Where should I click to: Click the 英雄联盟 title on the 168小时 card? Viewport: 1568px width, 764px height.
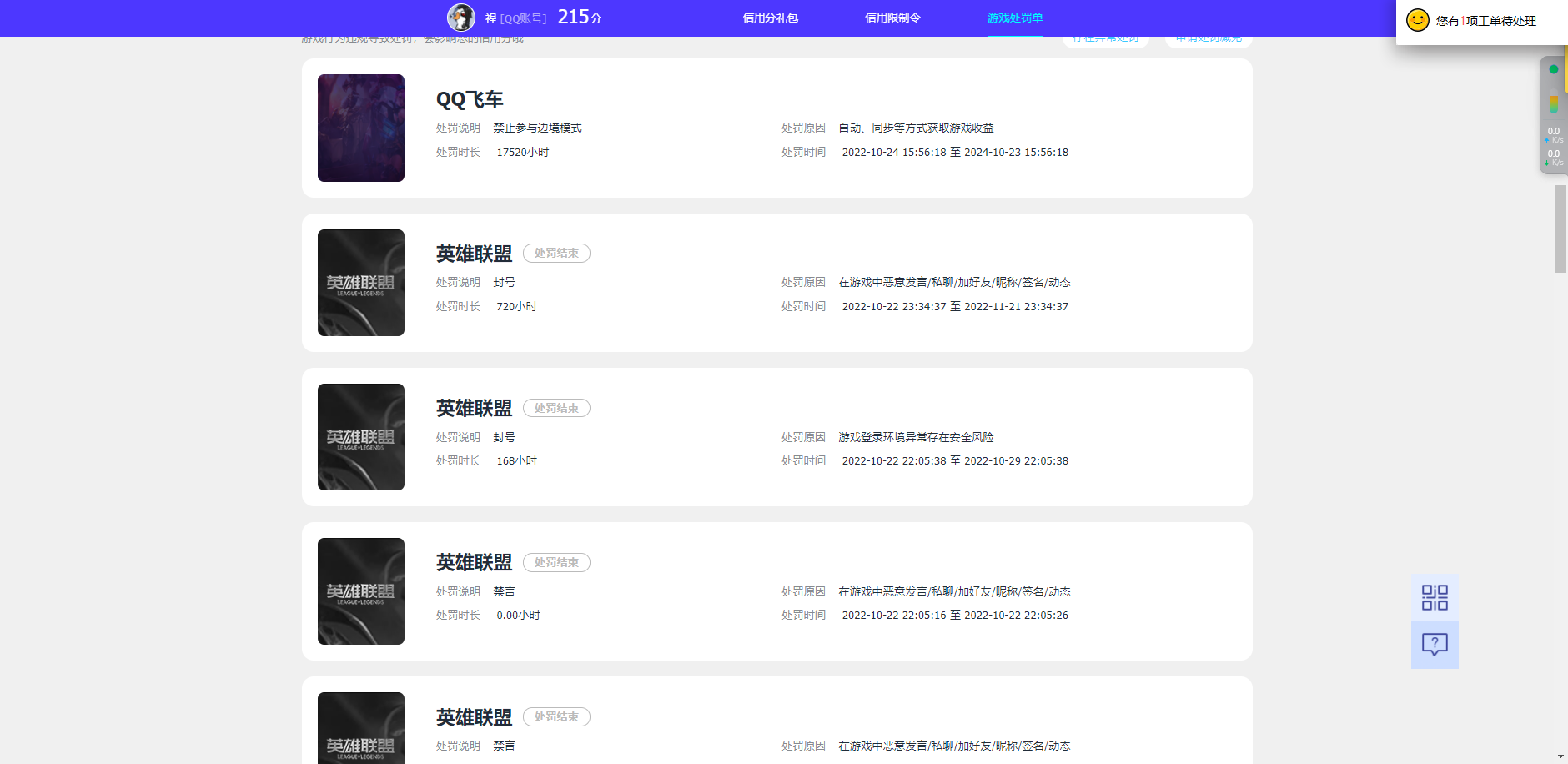pyautogui.click(x=474, y=408)
